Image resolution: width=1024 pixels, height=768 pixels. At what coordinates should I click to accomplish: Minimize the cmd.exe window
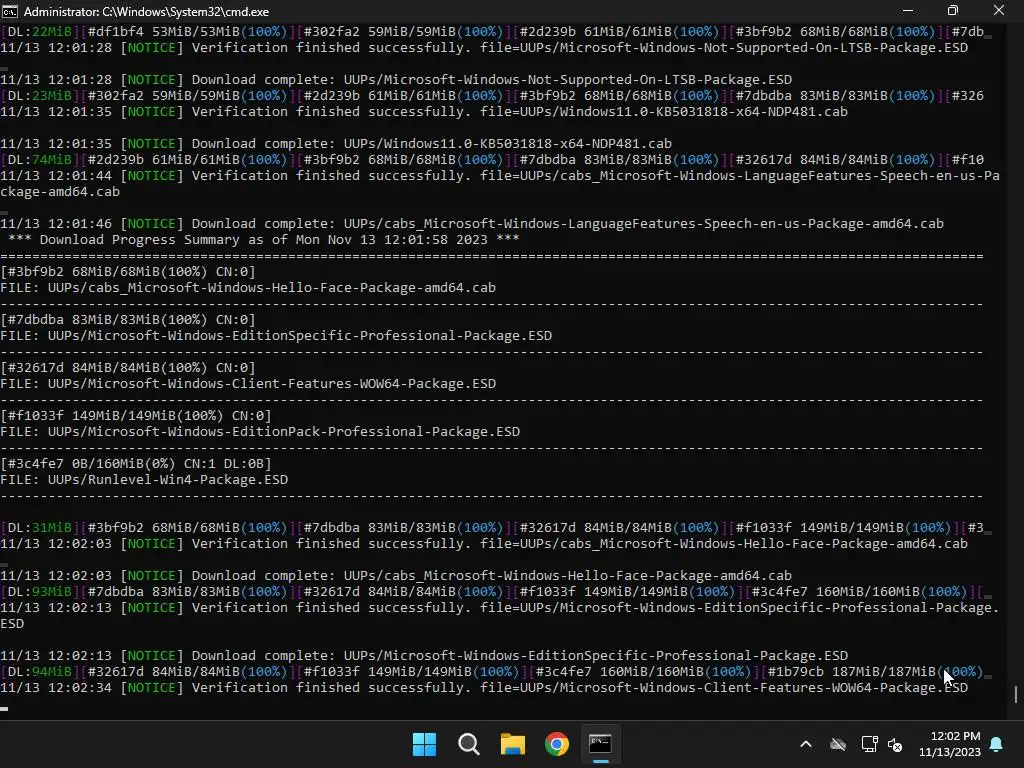point(908,10)
